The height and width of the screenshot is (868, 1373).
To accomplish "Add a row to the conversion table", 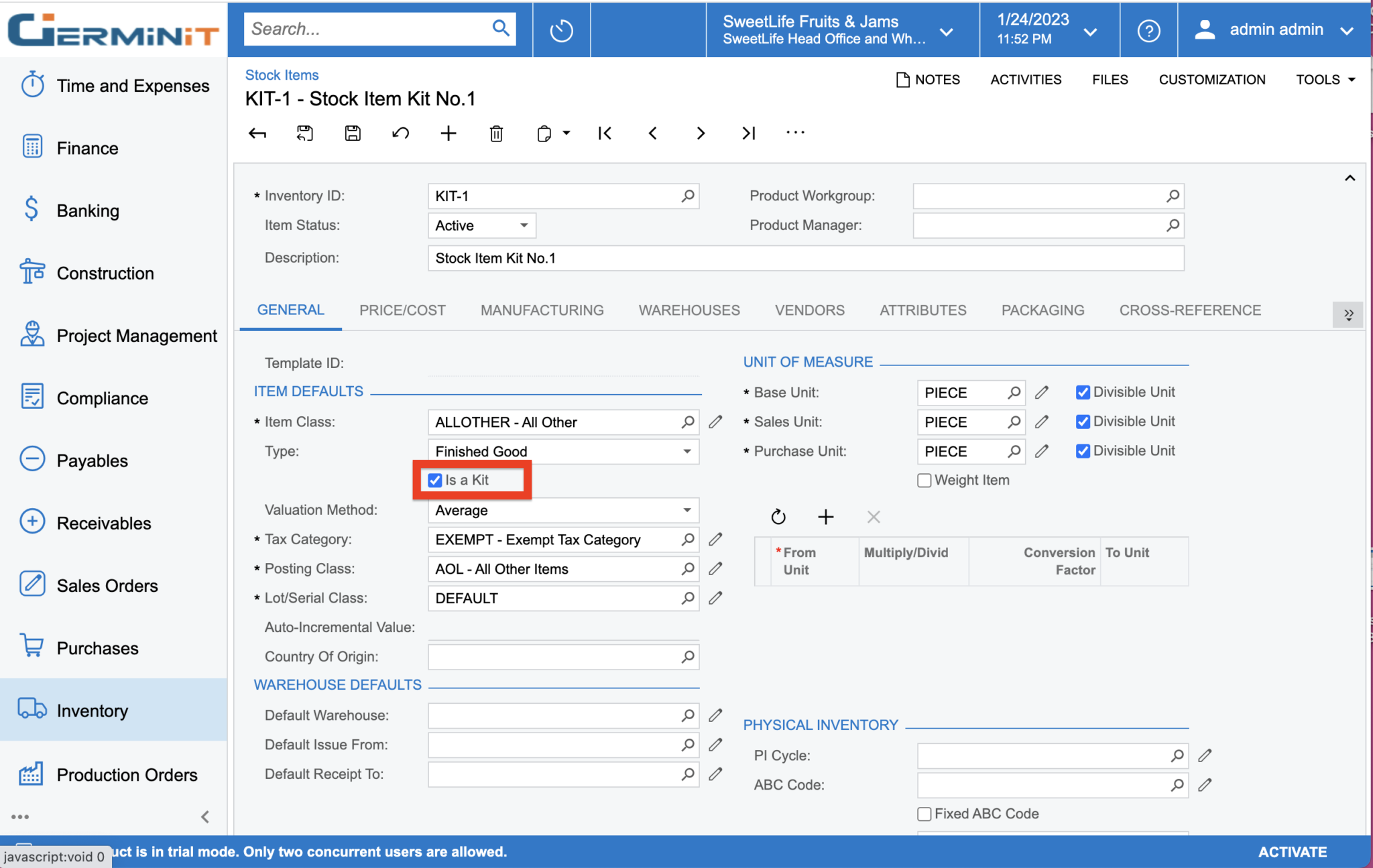I will tap(826, 517).
